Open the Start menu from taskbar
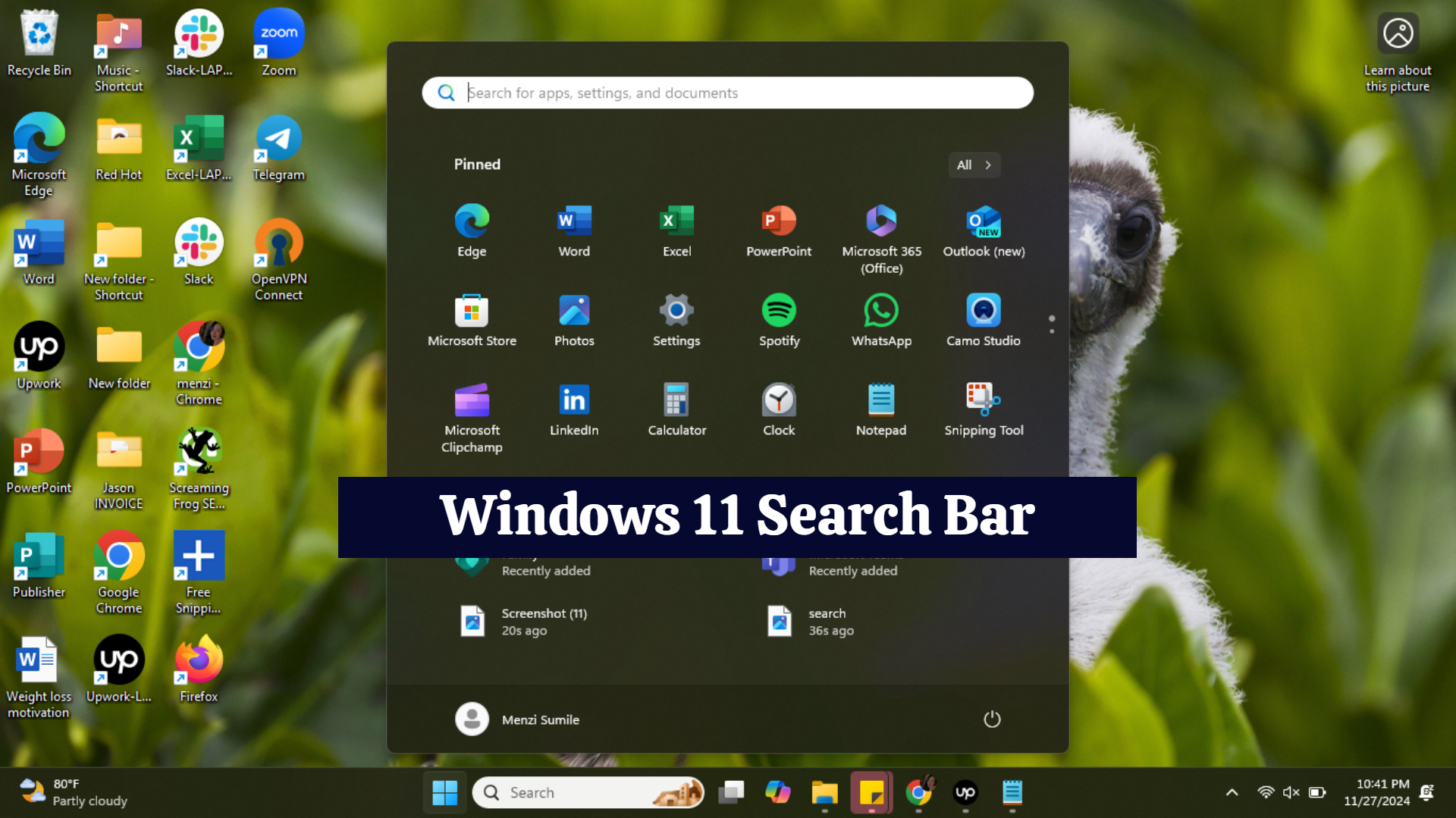This screenshot has height=818, width=1456. 444,792
